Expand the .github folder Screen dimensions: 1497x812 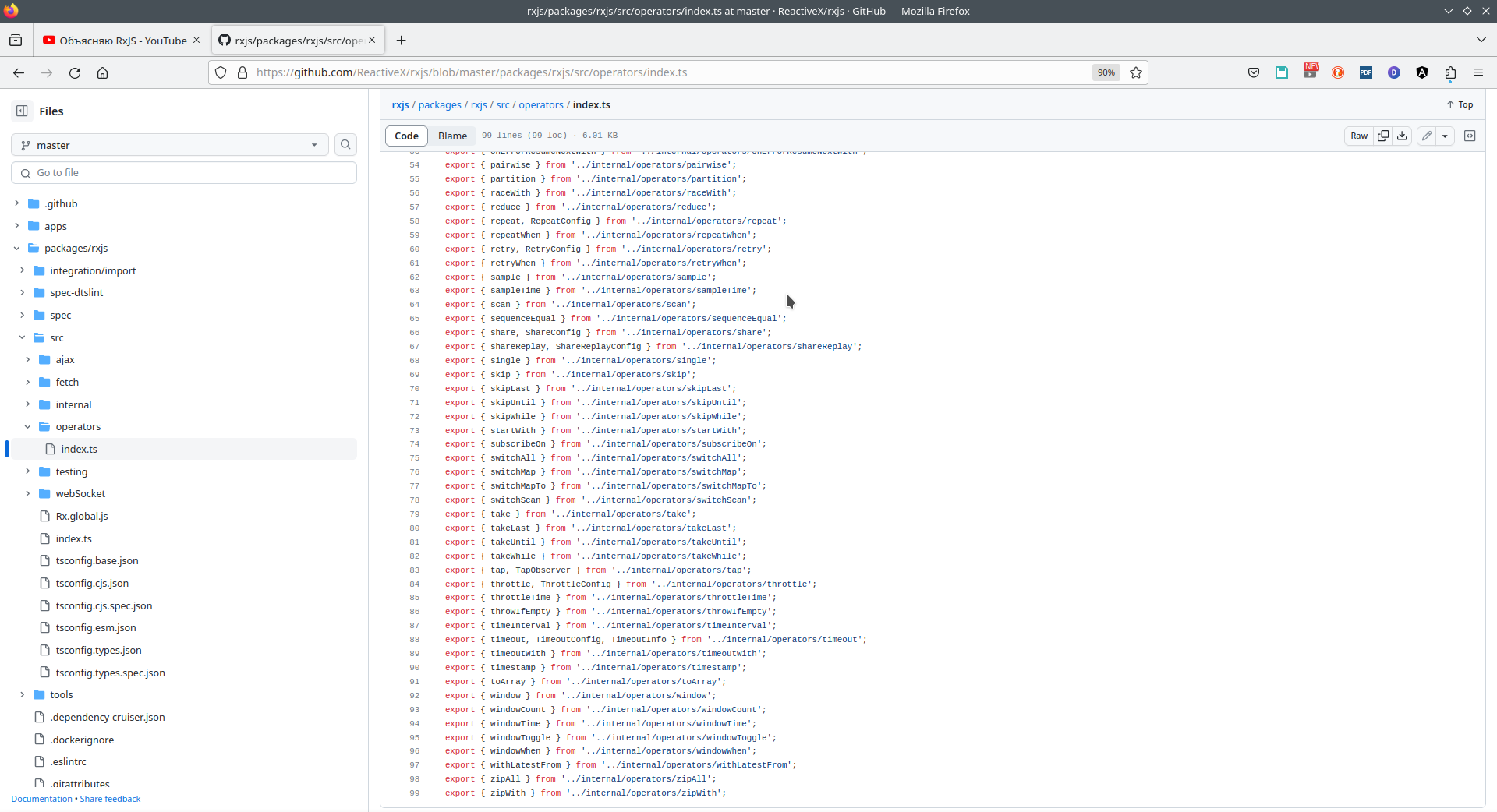tap(17, 203)
